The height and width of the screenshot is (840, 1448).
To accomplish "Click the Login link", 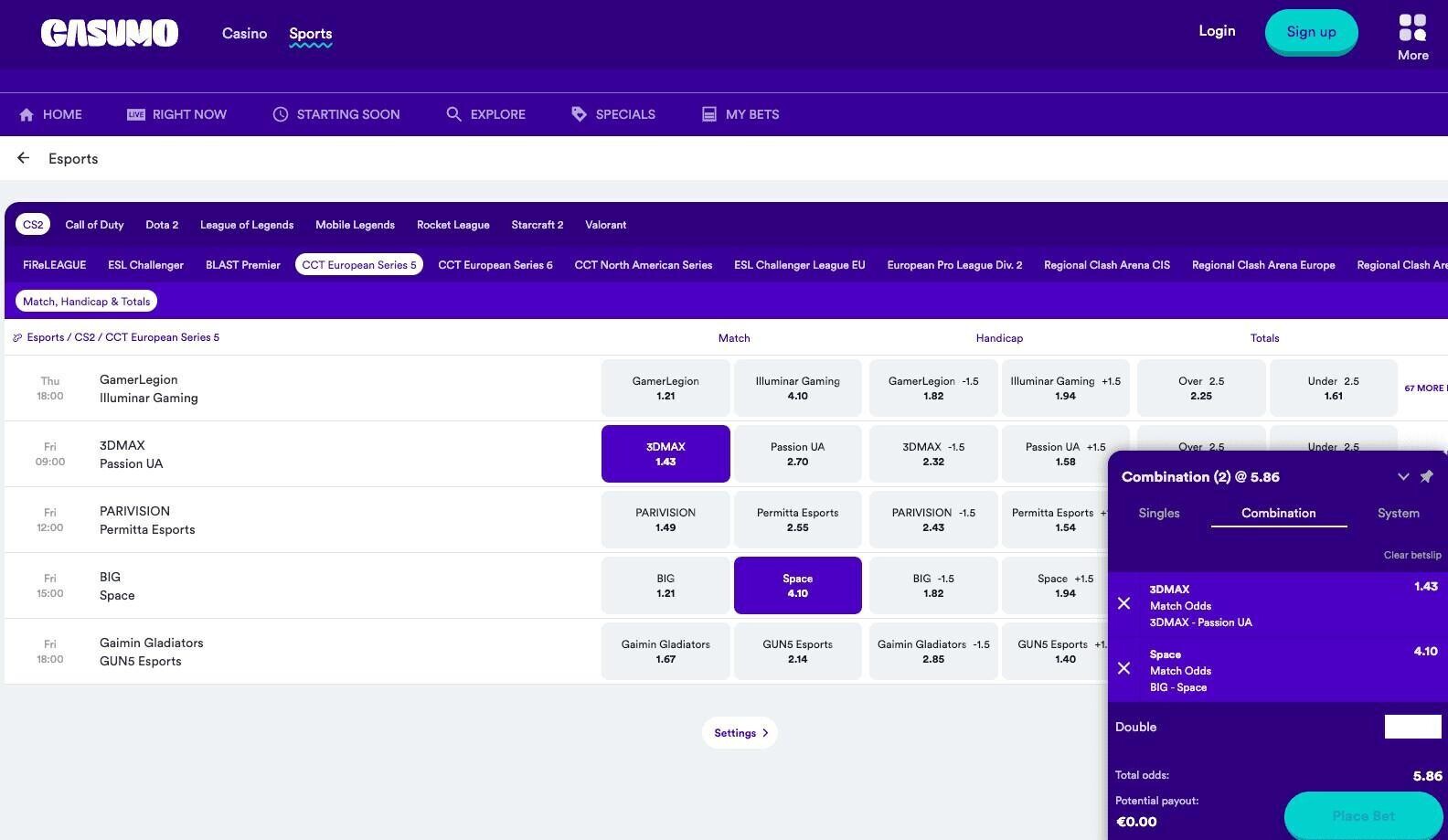I will pyautogui.click(x=1217, y=31).
